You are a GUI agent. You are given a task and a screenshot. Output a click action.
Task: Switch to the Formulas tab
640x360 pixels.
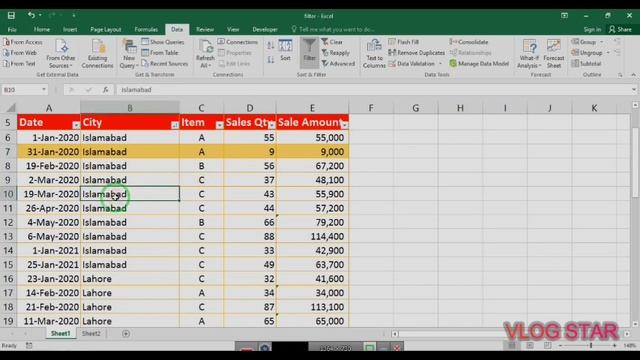point(146,29)
